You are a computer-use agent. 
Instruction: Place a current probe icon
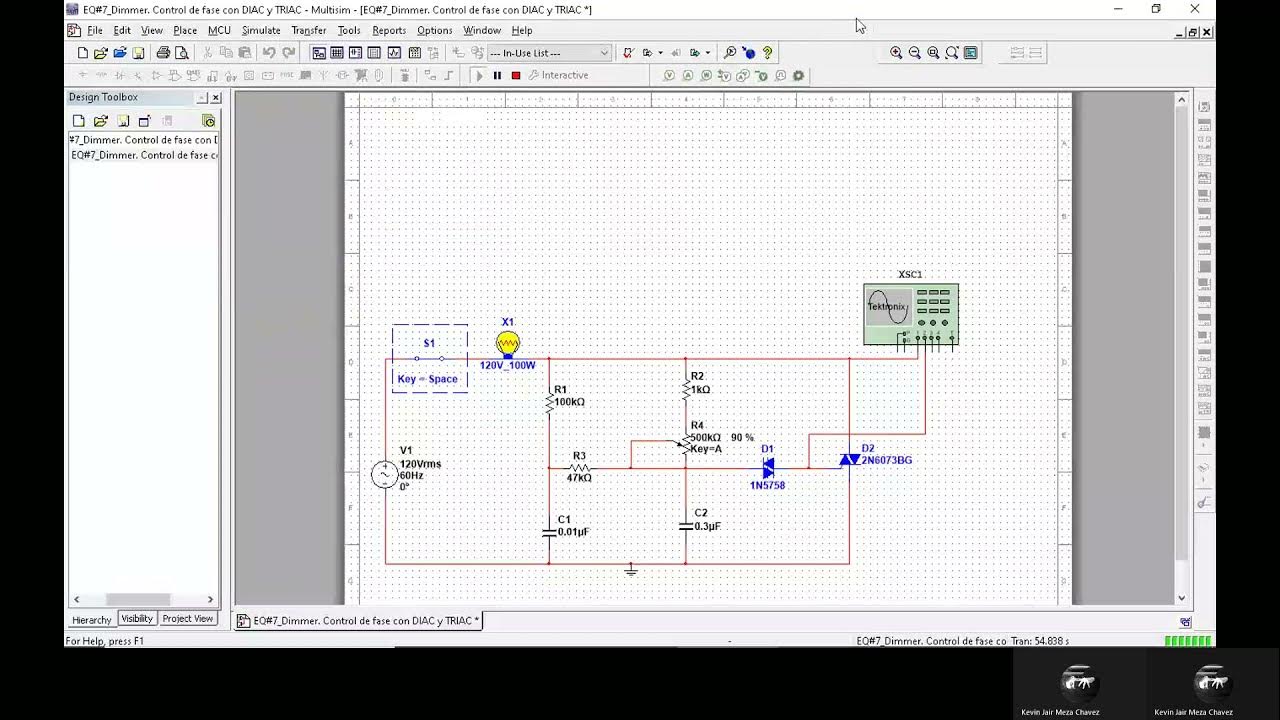coord(688,76)
